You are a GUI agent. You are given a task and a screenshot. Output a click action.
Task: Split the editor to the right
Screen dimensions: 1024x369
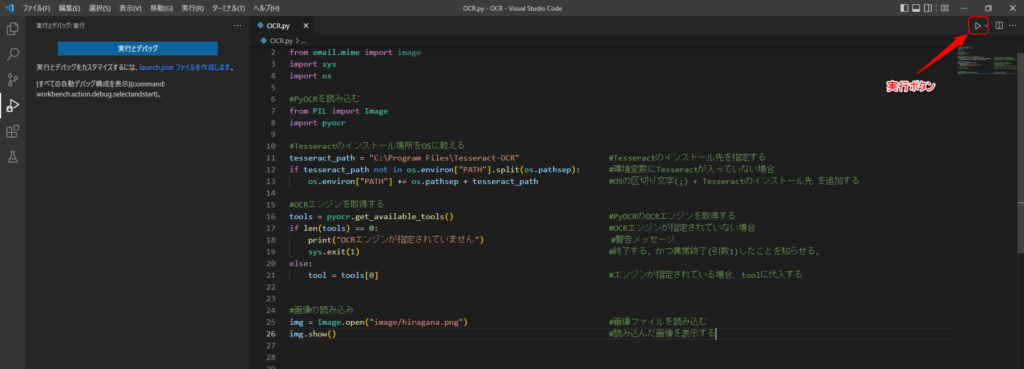point(999,25)
